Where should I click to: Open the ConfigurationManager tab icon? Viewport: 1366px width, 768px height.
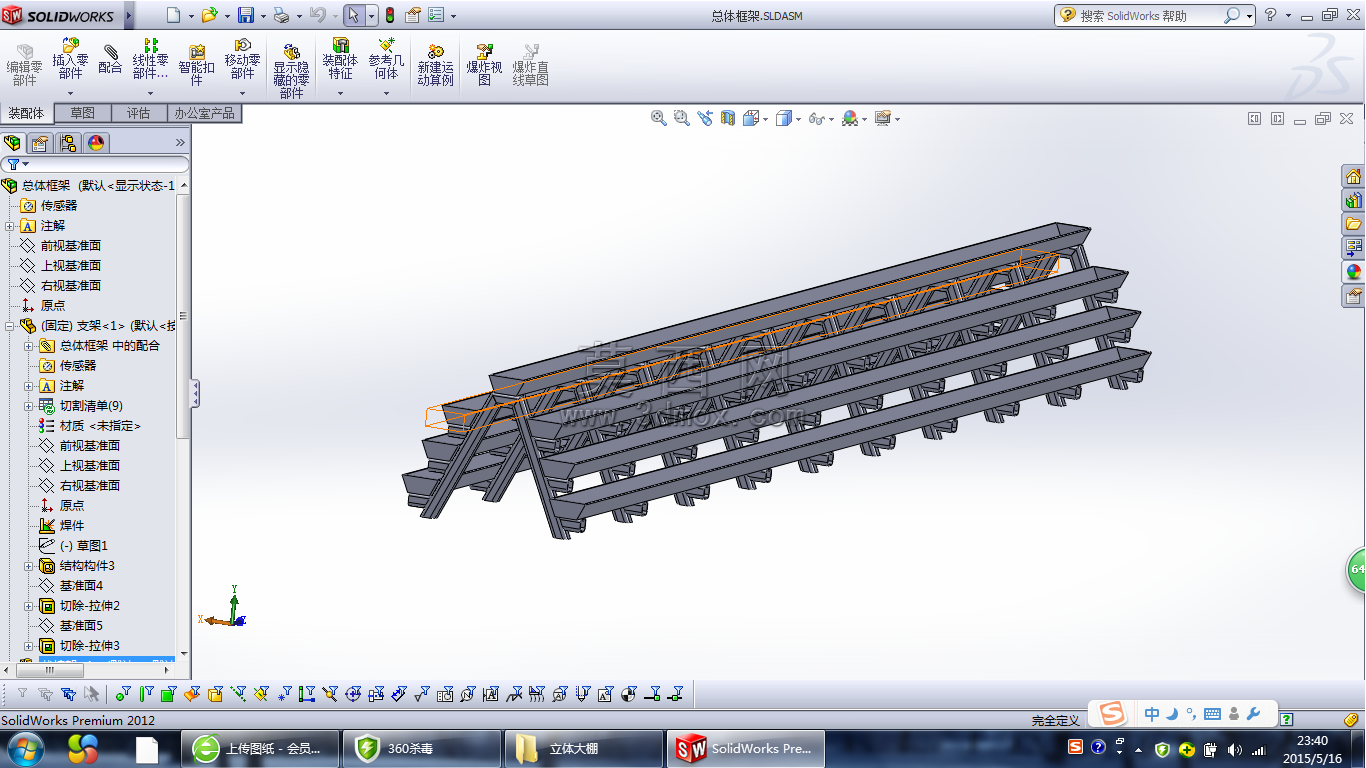pyautogui.click(x=68, y=142)
